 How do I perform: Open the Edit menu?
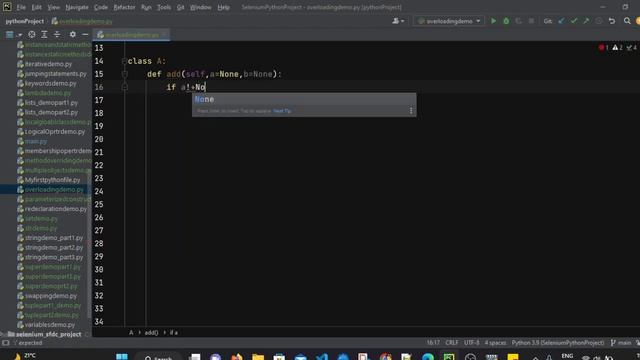click(37, 7)
